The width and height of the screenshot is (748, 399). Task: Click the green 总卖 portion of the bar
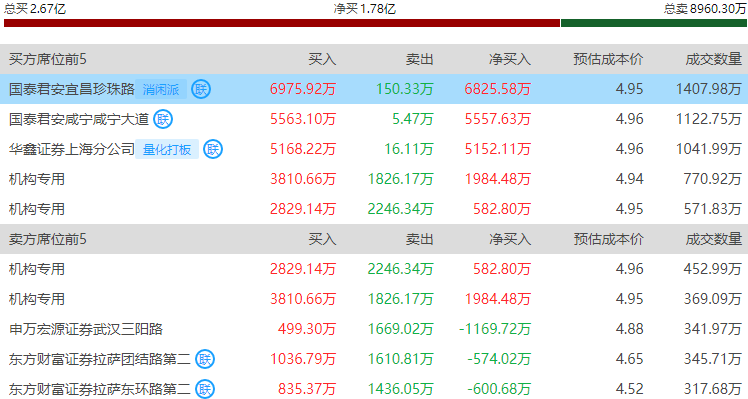[654, 23]
